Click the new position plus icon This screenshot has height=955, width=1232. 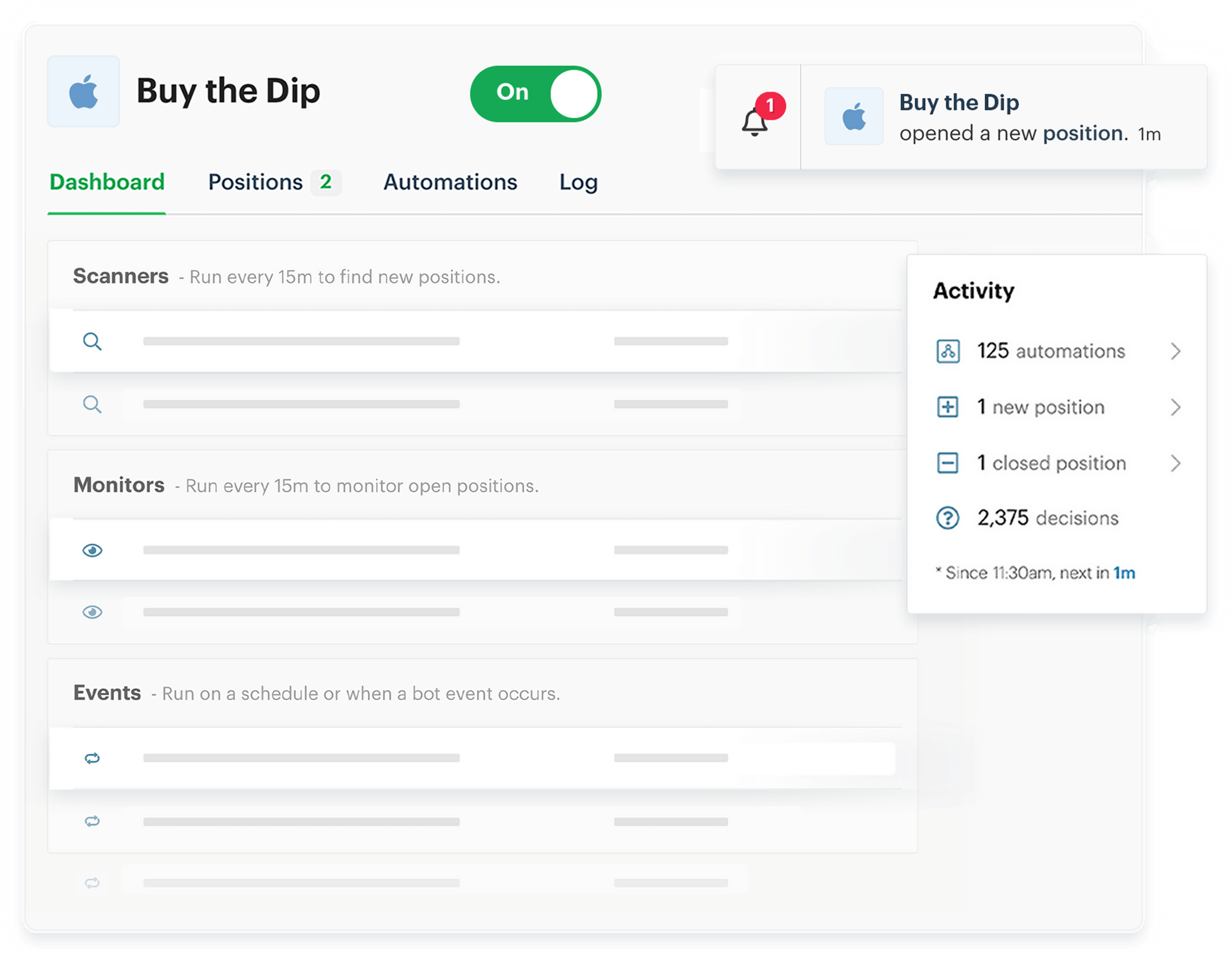coord(948,407)
